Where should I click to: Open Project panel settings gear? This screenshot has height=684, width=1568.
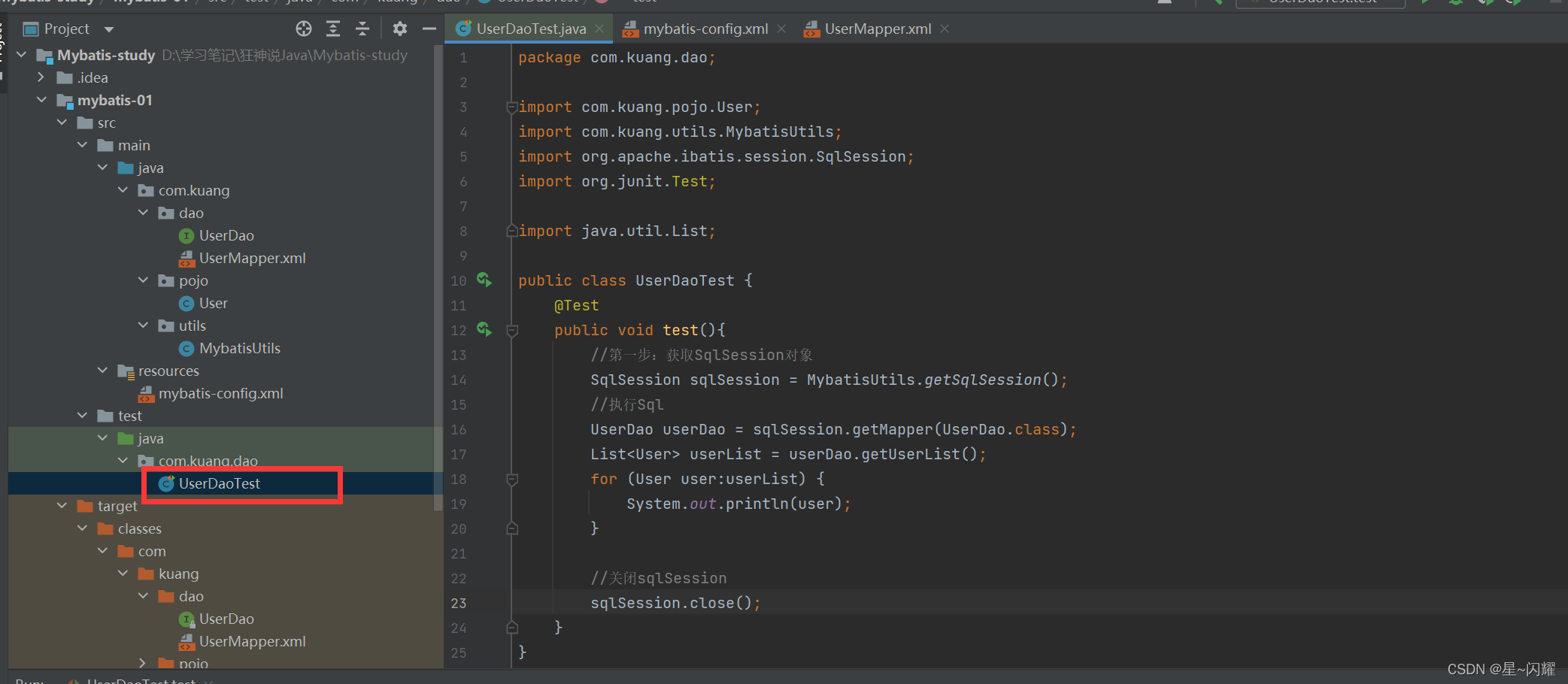click(x=400, y=29)
